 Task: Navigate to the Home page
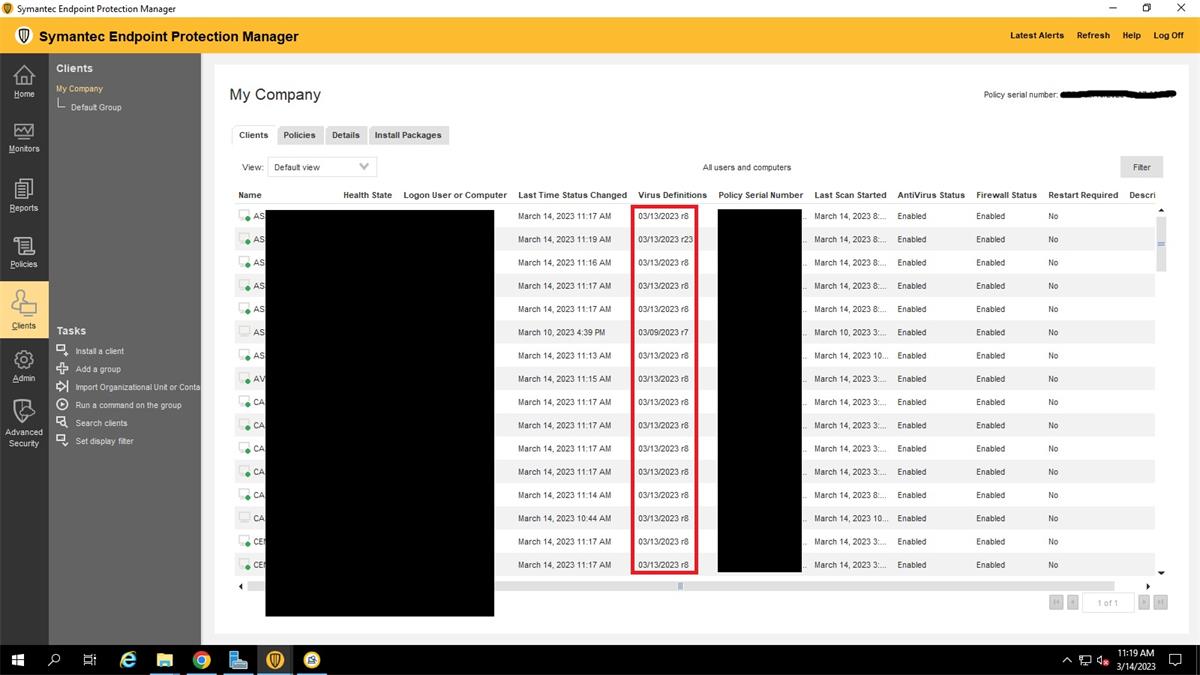coord(24,80)
